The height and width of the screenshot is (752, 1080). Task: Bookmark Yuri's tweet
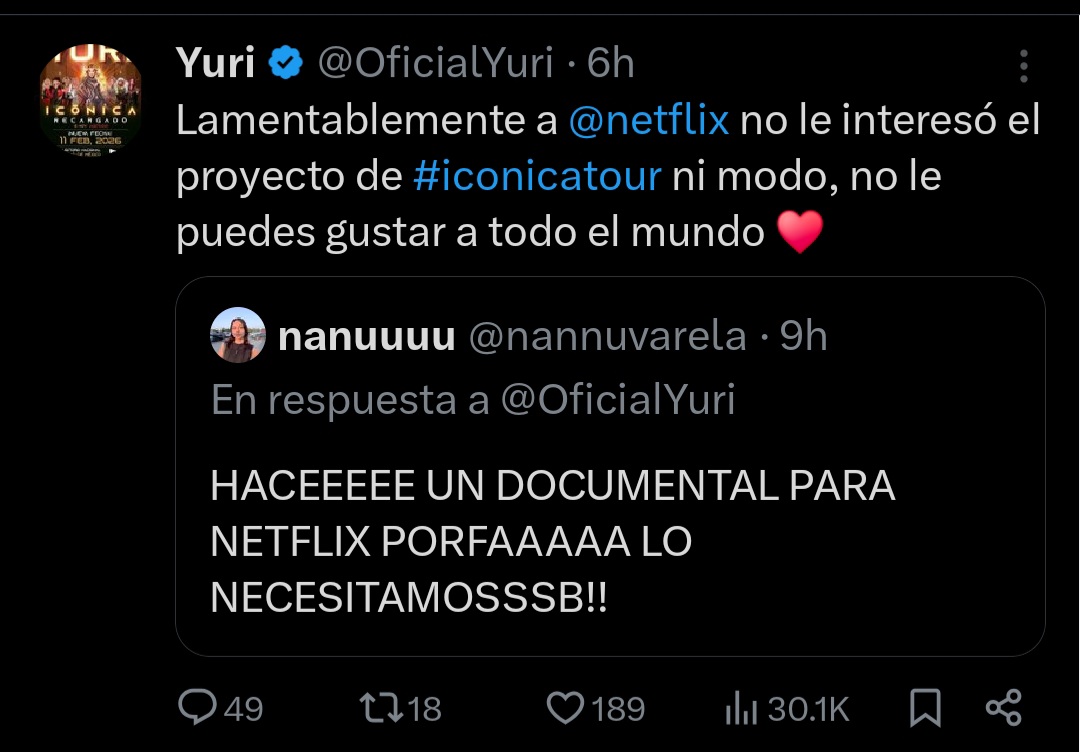point(925,708)
